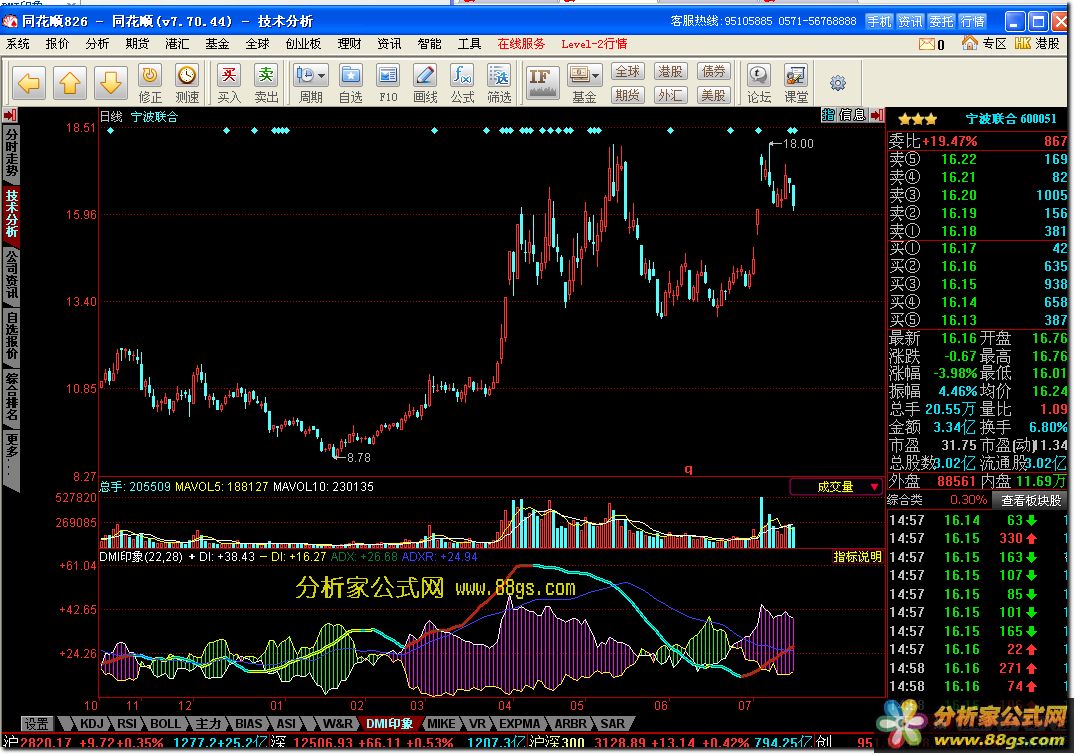
Task: Click the up arrow toolbar icon
Action: coord(70,84)
